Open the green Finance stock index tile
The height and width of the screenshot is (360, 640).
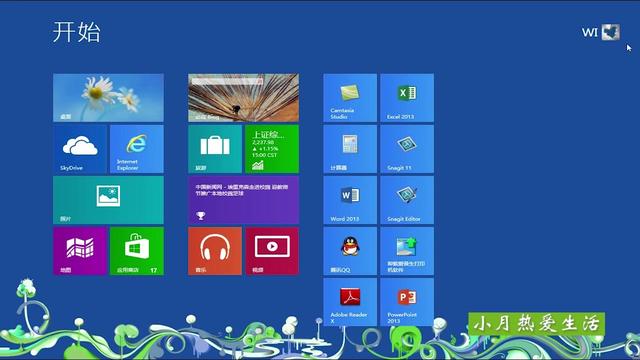pos(272,149)
